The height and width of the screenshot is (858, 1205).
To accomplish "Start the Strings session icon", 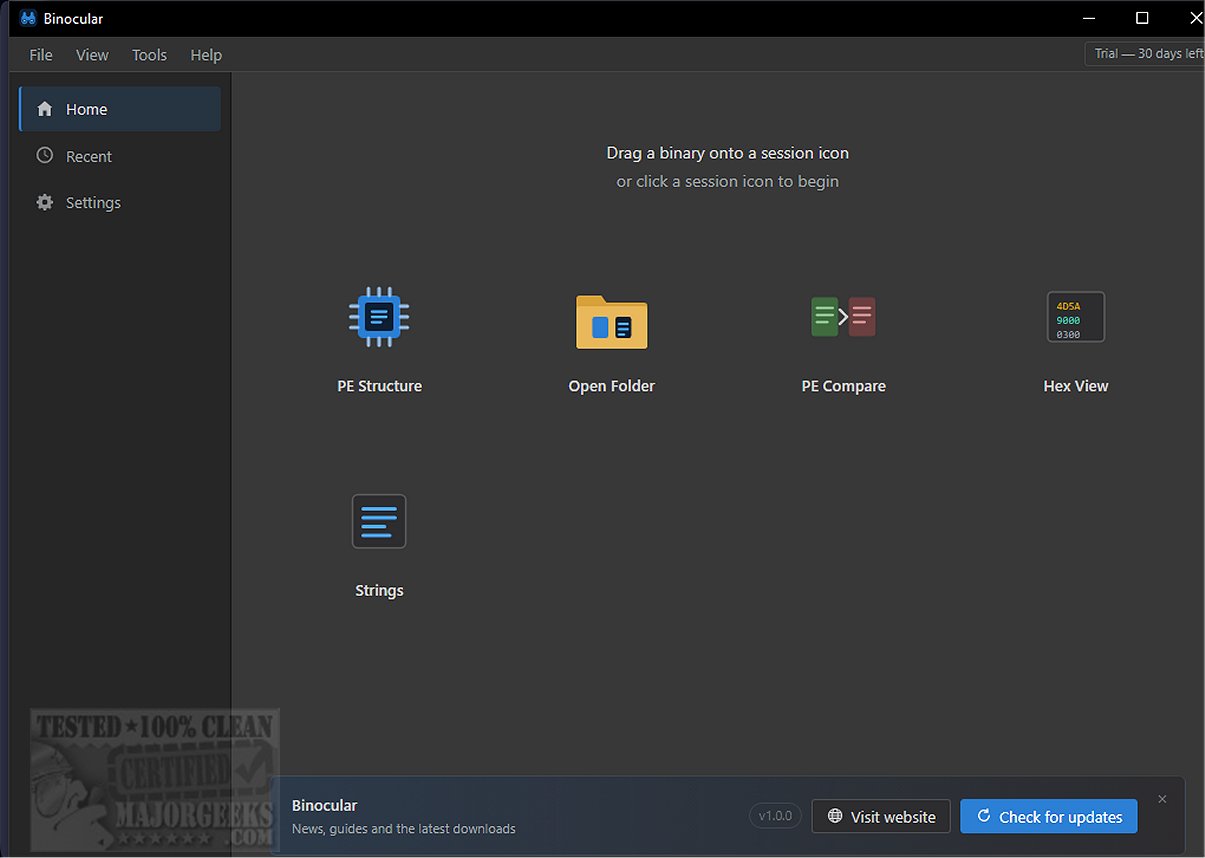I will click(x=379, y=521).
